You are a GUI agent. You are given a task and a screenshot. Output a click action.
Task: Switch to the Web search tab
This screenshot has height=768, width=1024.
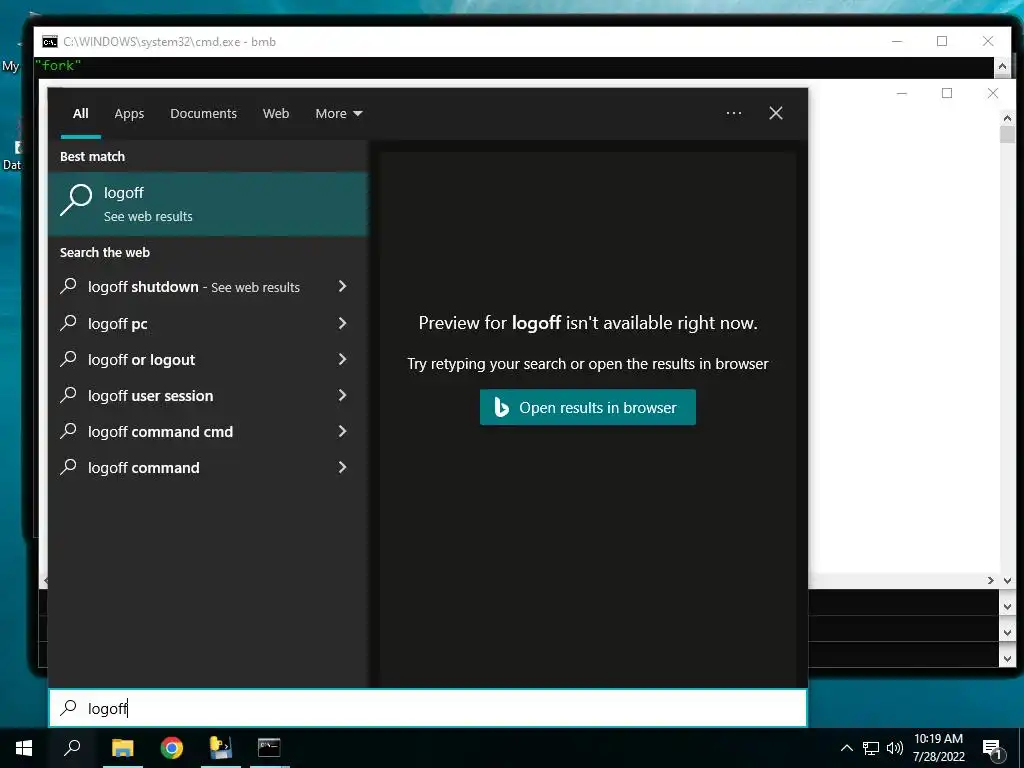click(276, 114)
